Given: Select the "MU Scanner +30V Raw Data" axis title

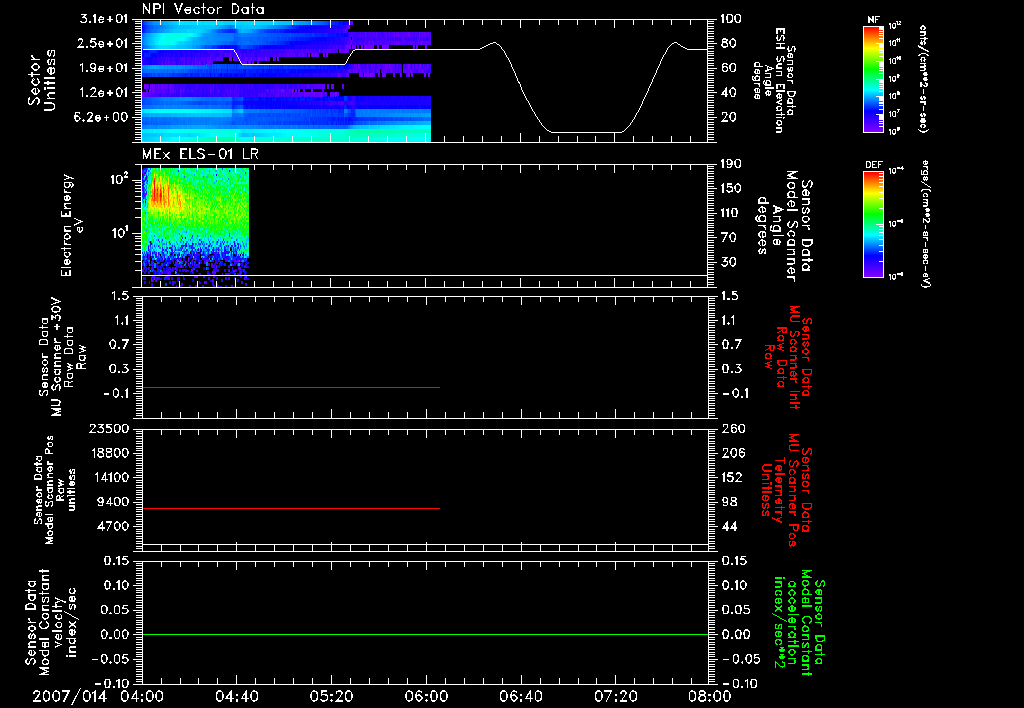Looking at the screenshot, I should coord(62,357).
